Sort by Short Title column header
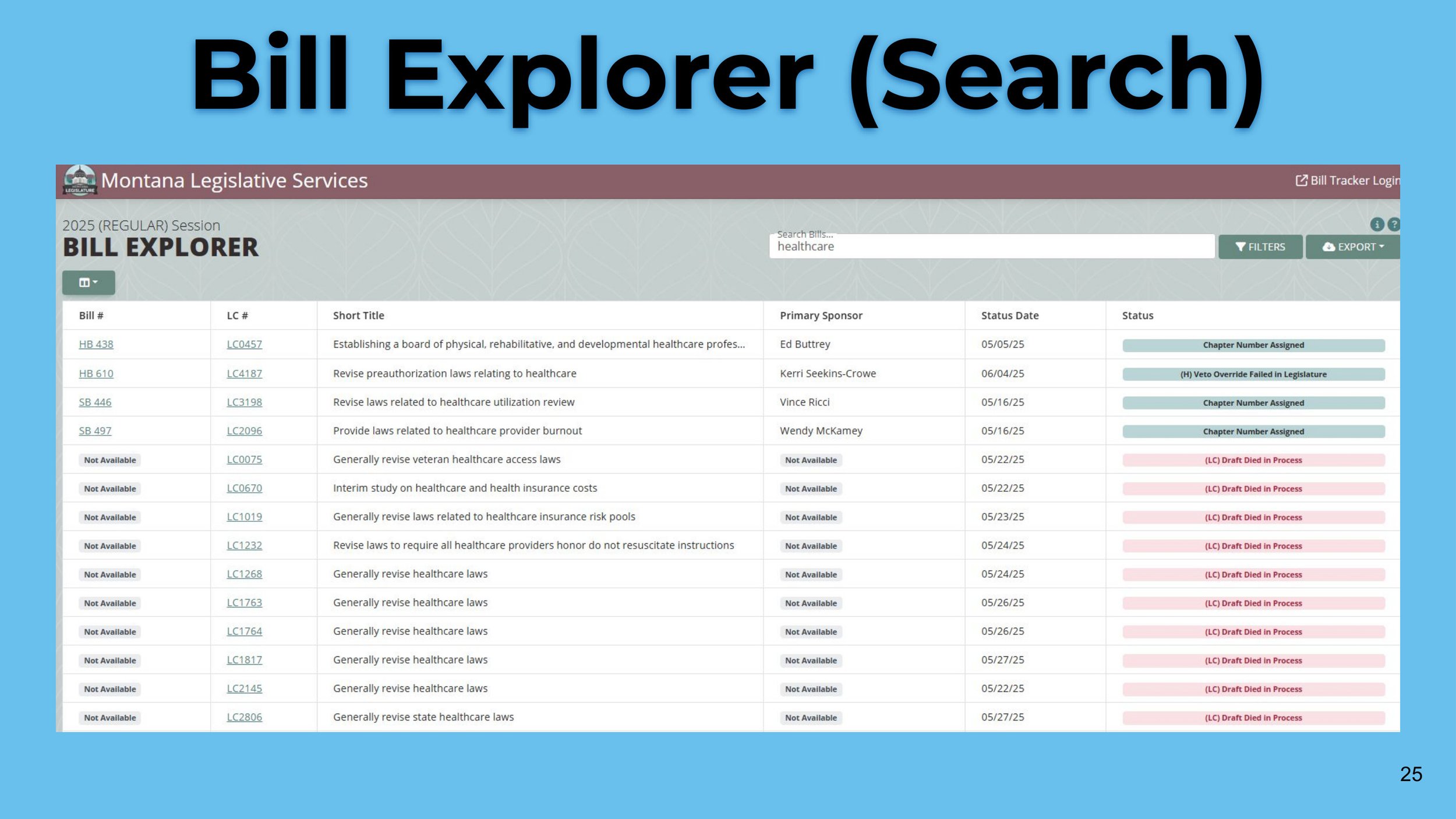The height and width of the screenshot is (819, 1456). [358, 315]
